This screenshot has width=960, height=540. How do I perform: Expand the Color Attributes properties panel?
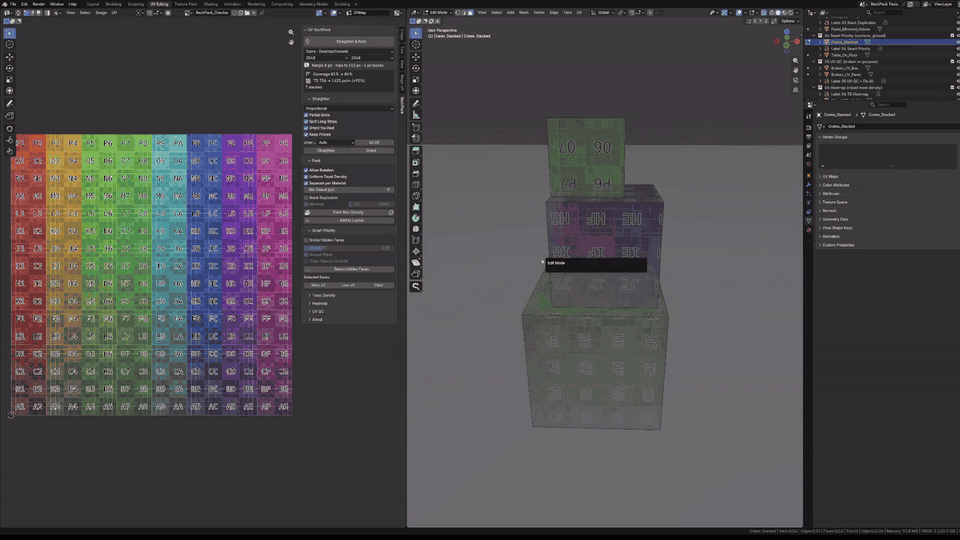pyautogui.click(x=834, y=185)
